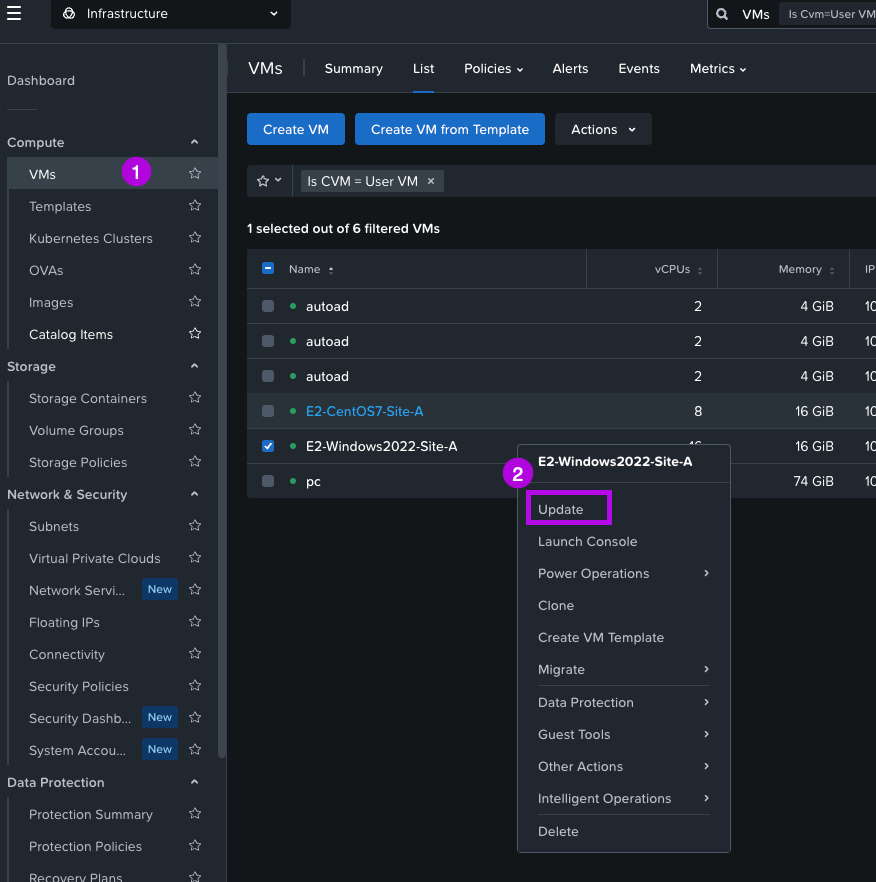Screen dimensions: 876x882
Task: Star the Virtual Private Clouds entry
Action: 195,557
